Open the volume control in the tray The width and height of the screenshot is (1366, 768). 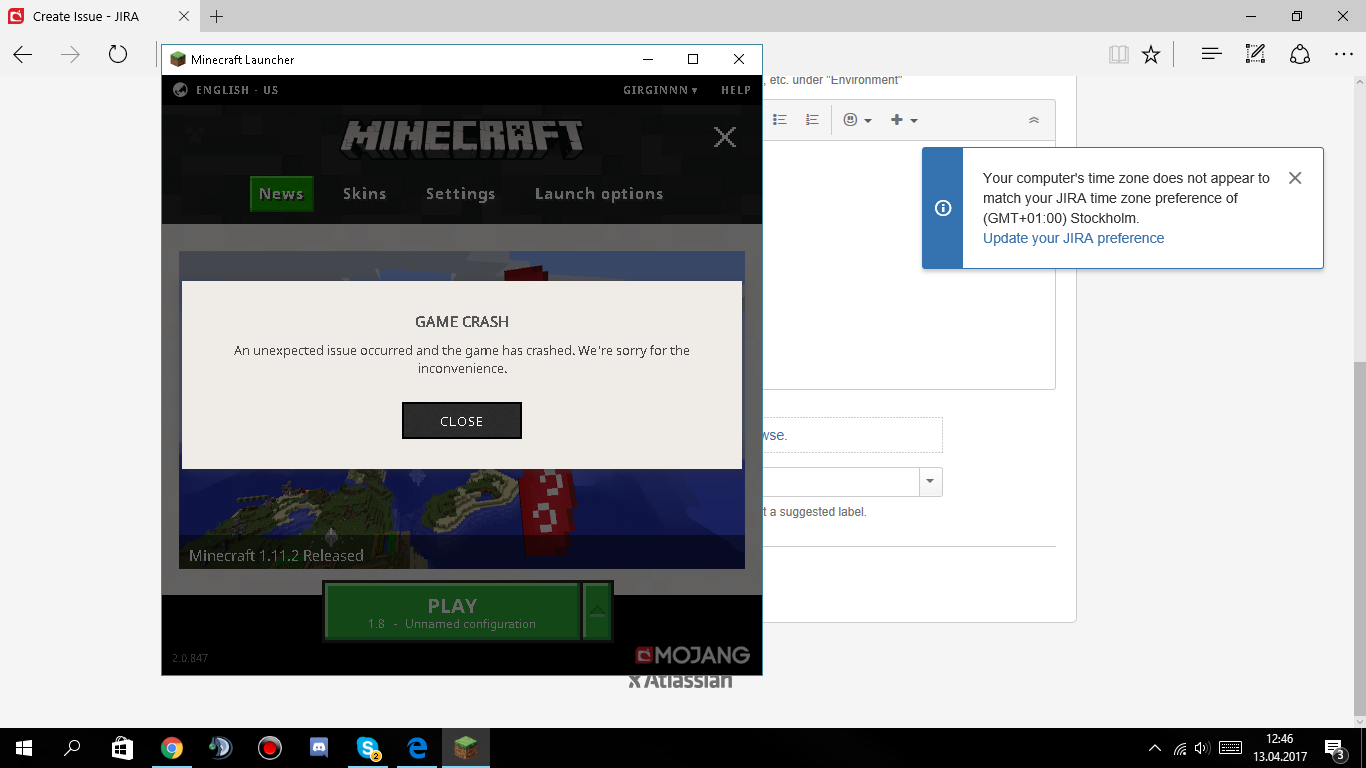(1202, 748)
